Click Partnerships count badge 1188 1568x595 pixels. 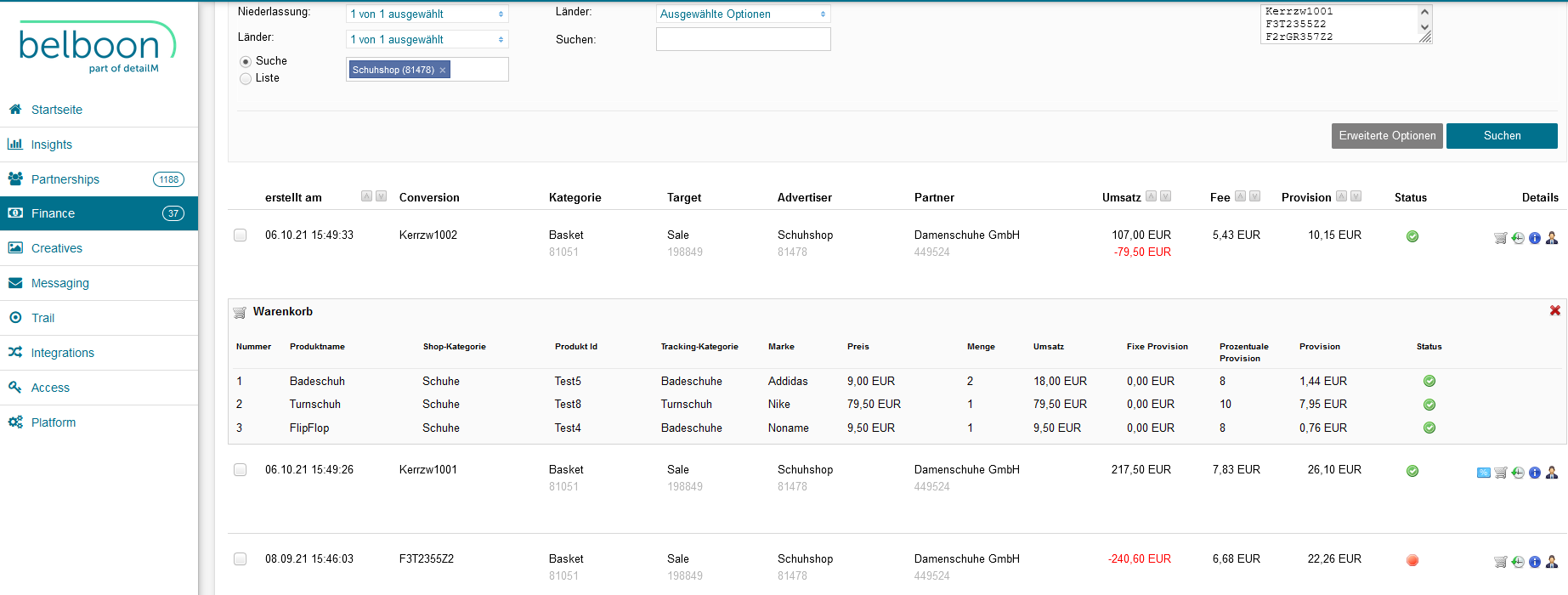pos(168,179)
